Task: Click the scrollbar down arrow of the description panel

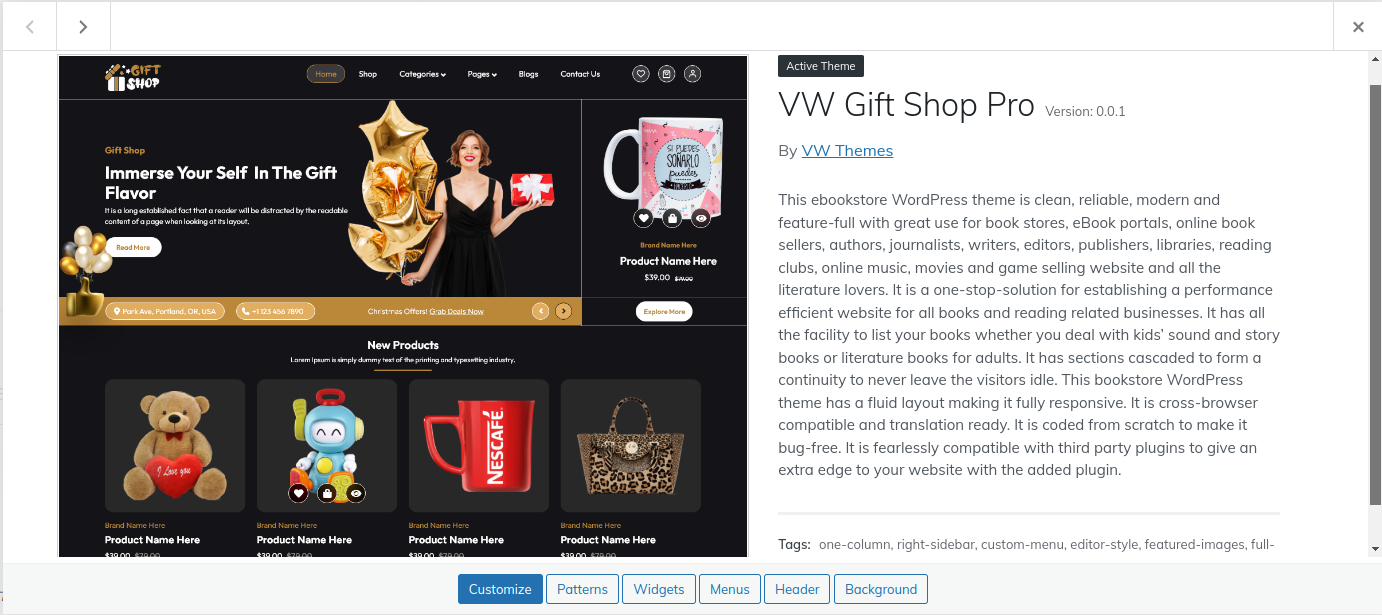Action: pyautogui.click(x=1375, y=549)
